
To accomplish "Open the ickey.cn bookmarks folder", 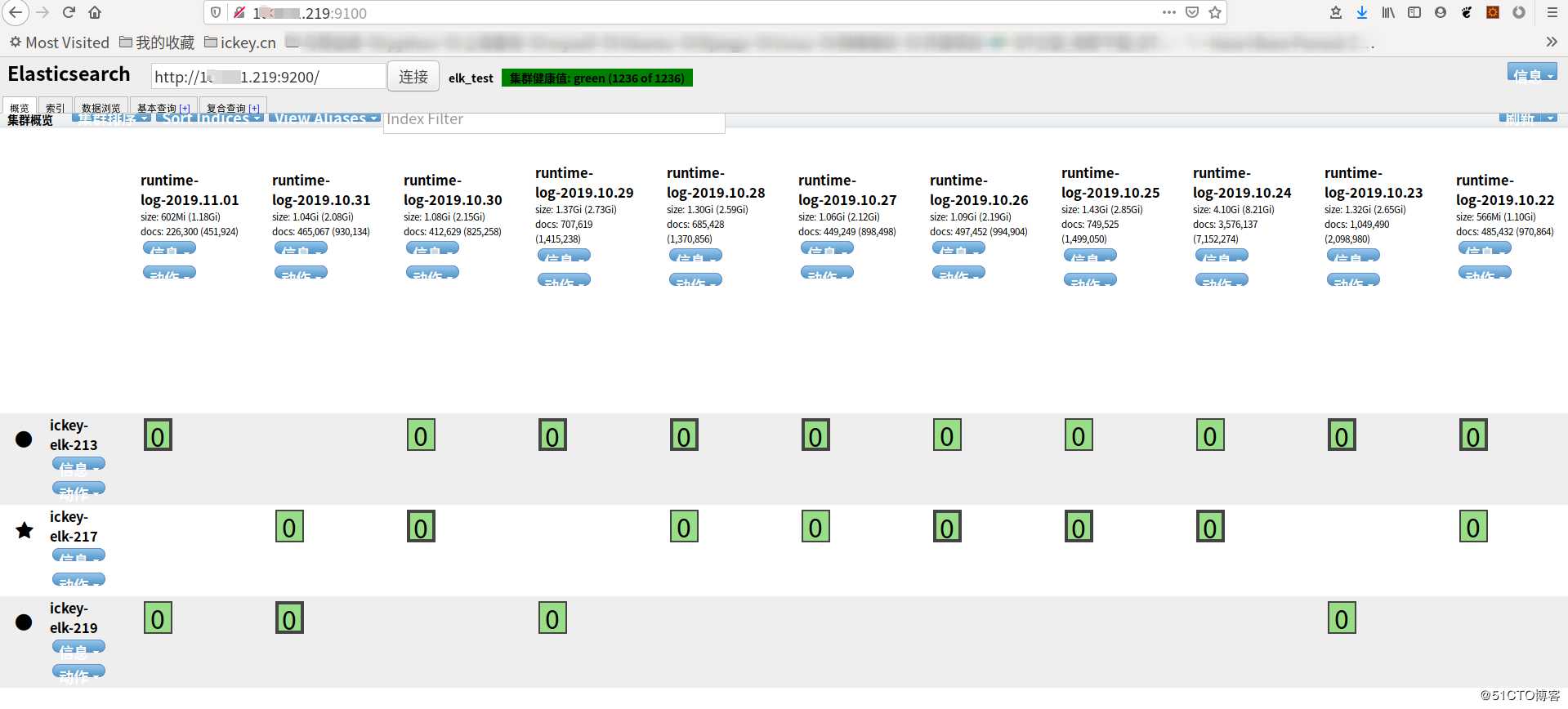I will (x=240, y=42).
